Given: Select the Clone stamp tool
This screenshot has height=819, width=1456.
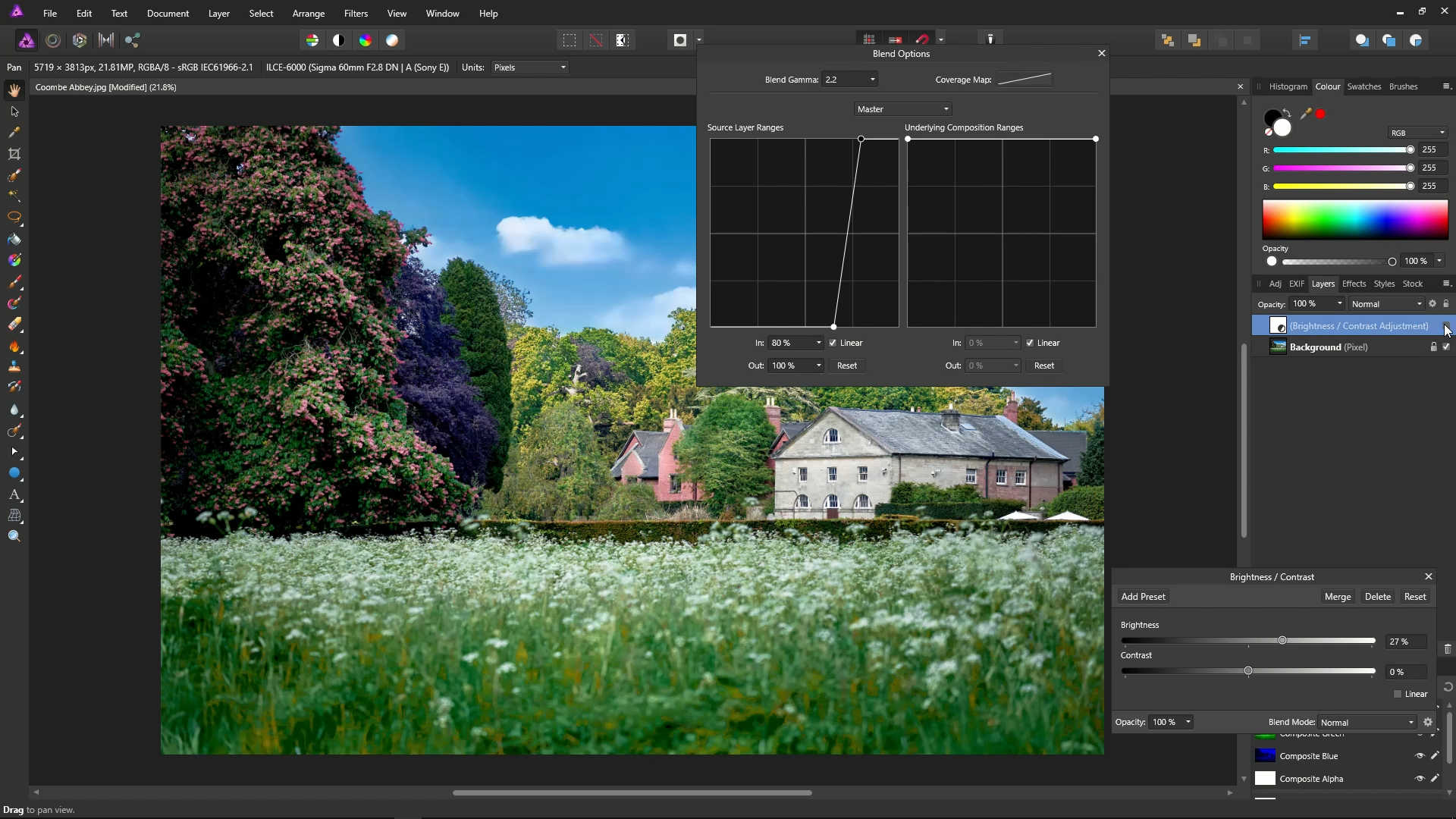Looking at the screenshot, I should point(14,367).
